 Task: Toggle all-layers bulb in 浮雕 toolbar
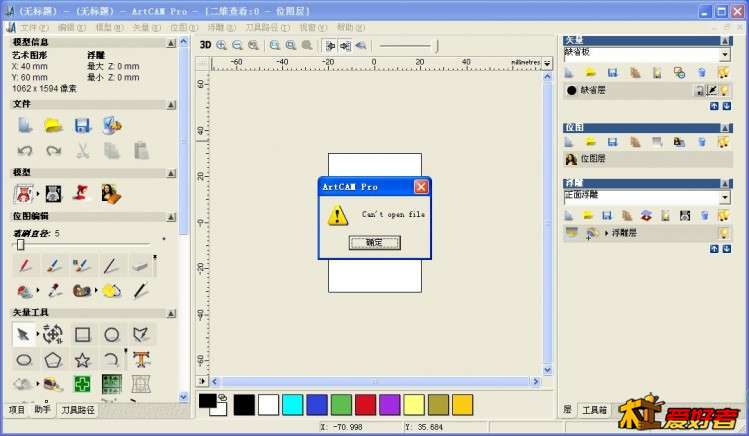(x=724, y=216)
